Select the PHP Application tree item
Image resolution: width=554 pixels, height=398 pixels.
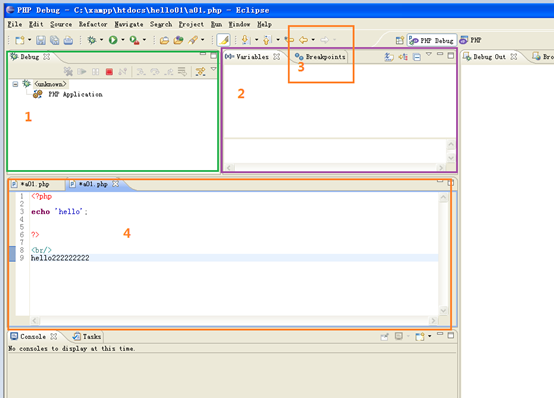pyautogui.click(x=75, y=94)
